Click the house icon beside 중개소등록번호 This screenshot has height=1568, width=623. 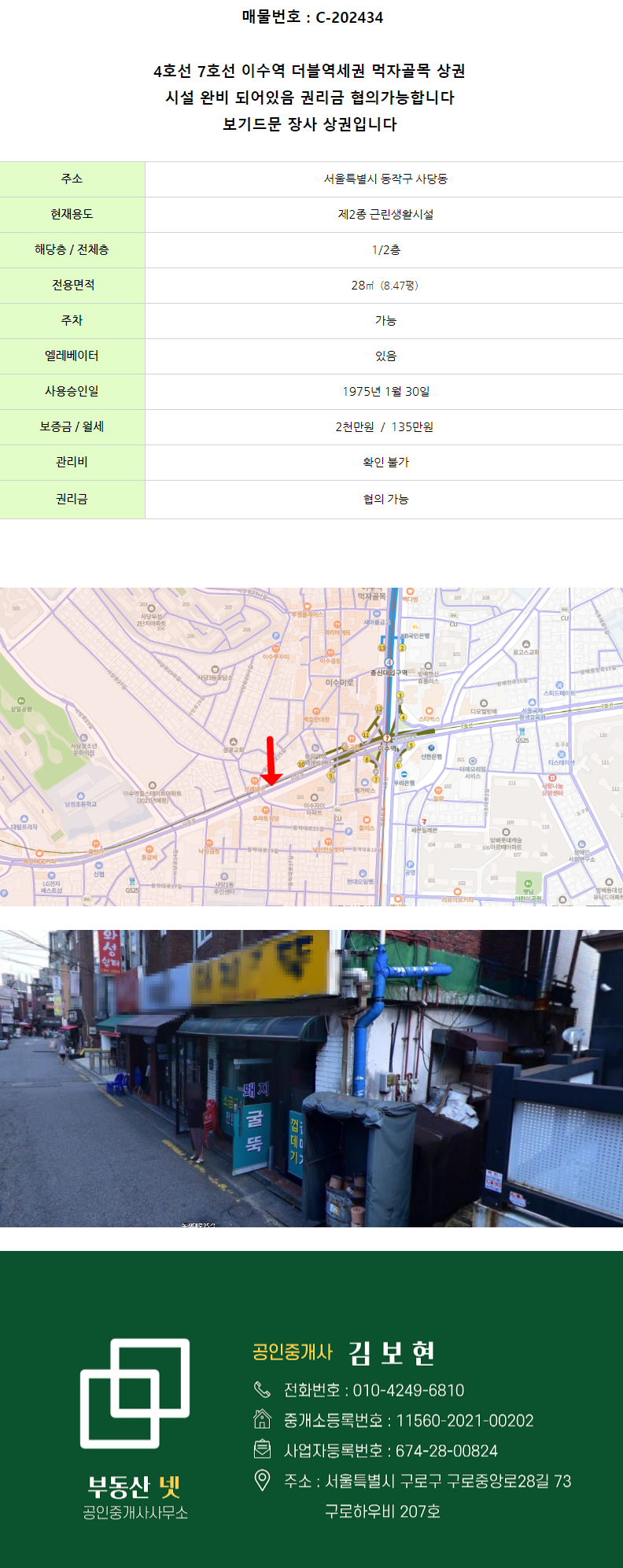tap(262, 1419)
